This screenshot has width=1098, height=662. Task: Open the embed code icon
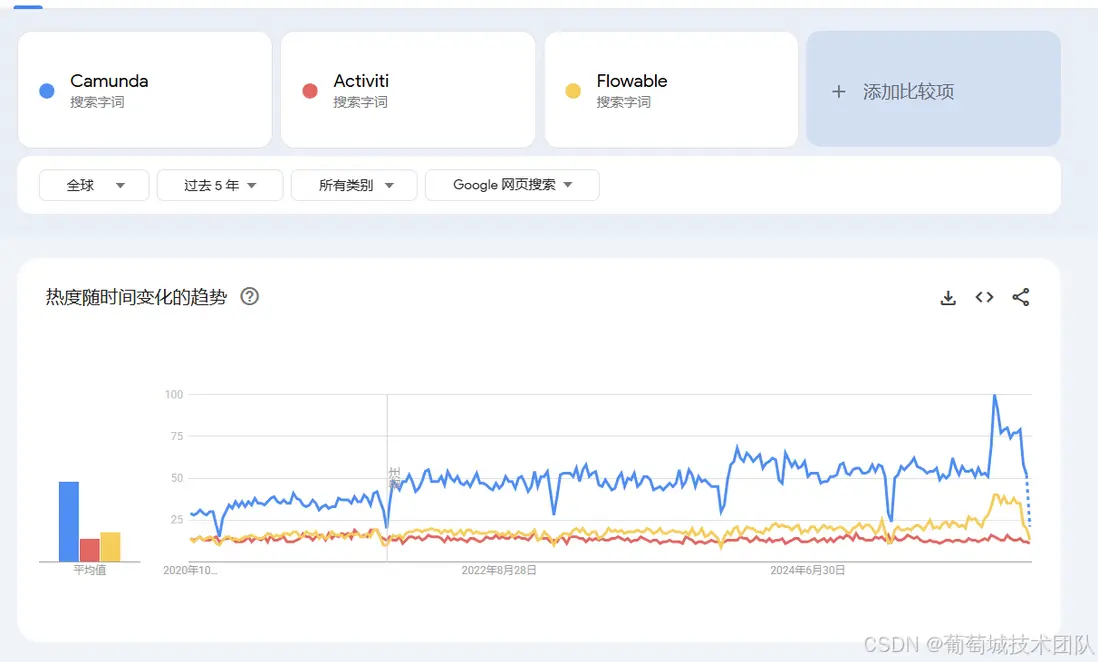pos(985,297)
